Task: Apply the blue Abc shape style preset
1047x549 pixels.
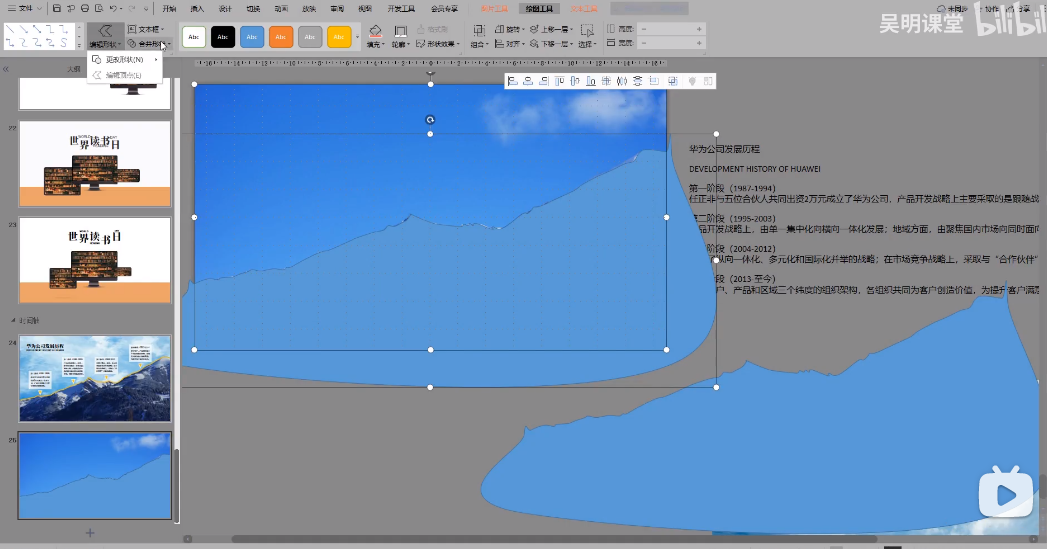Action: [x=252, y=37]
